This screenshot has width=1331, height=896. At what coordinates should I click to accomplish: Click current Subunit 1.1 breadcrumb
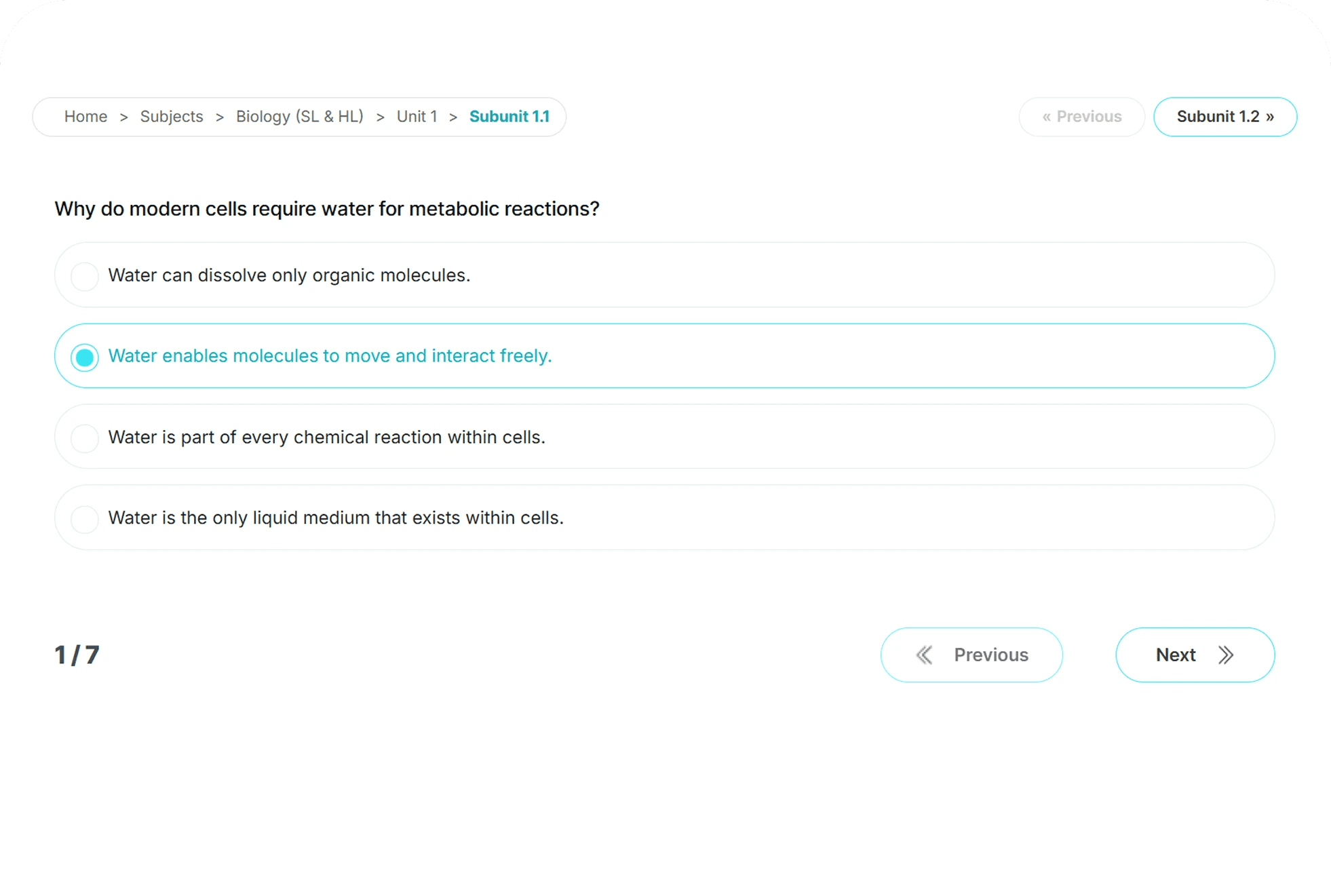pos(509,117)
